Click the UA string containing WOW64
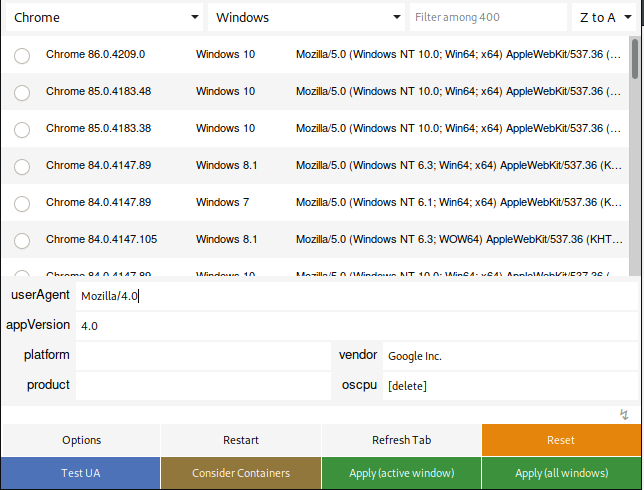Viewport: 644px width, 490px height. coord(458,239)
